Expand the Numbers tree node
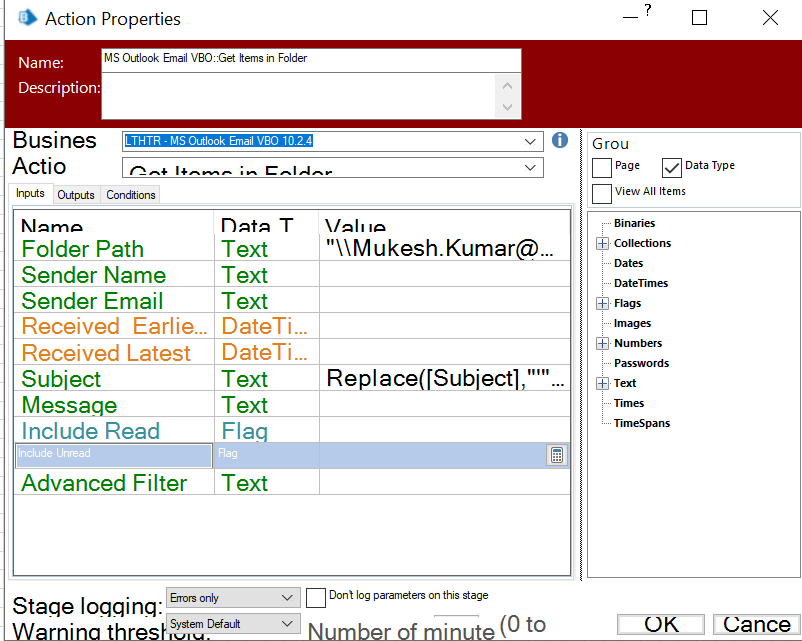The image size is (802, 641). (x=602, y=344)
